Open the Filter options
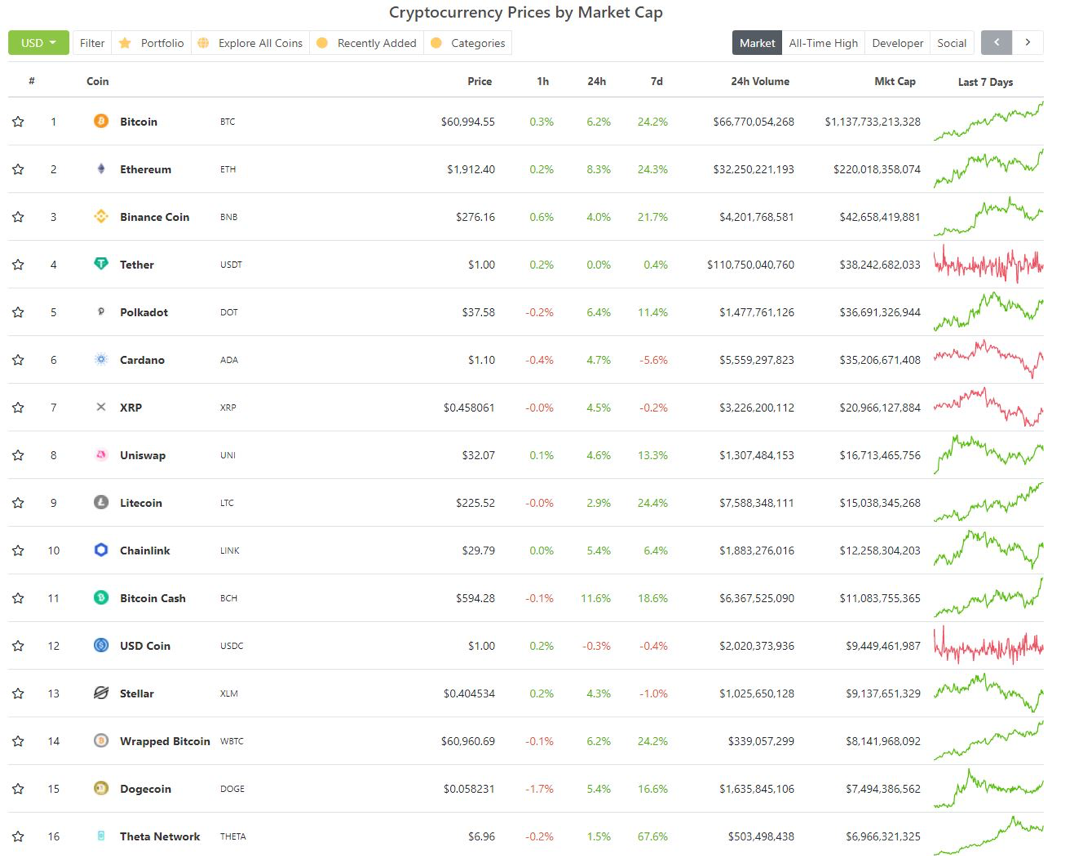 point(92,43)
